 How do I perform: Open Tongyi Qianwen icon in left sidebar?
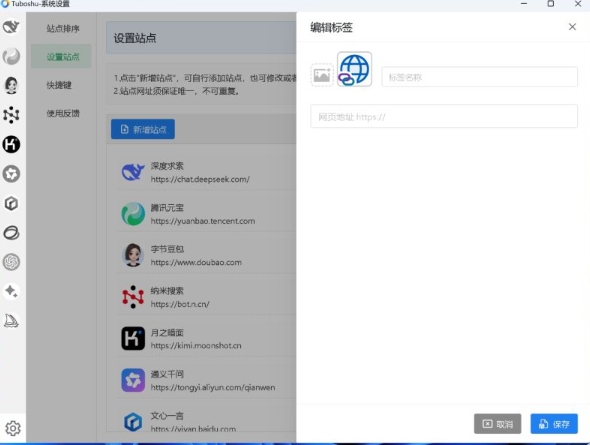pyautogui.click(x=11, y=174)
